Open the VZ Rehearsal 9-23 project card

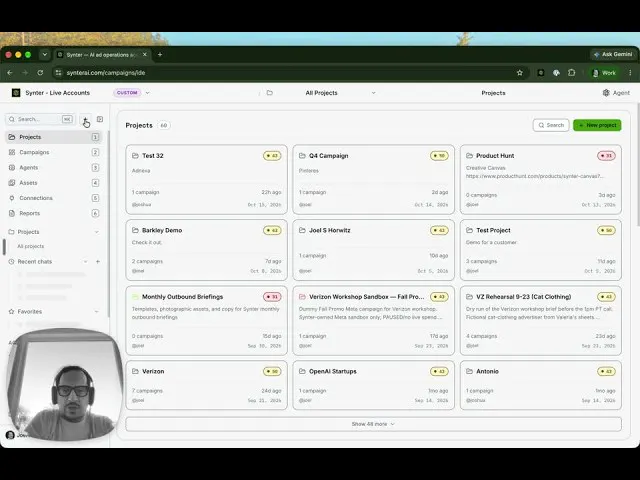tap(541, 320)
